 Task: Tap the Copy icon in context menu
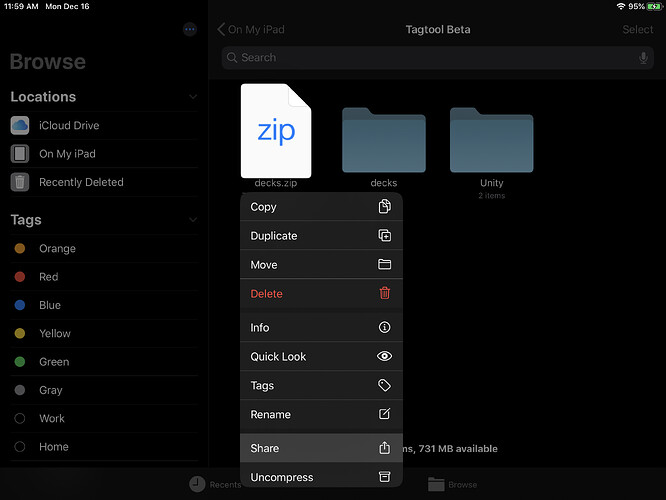click(384, 207)
